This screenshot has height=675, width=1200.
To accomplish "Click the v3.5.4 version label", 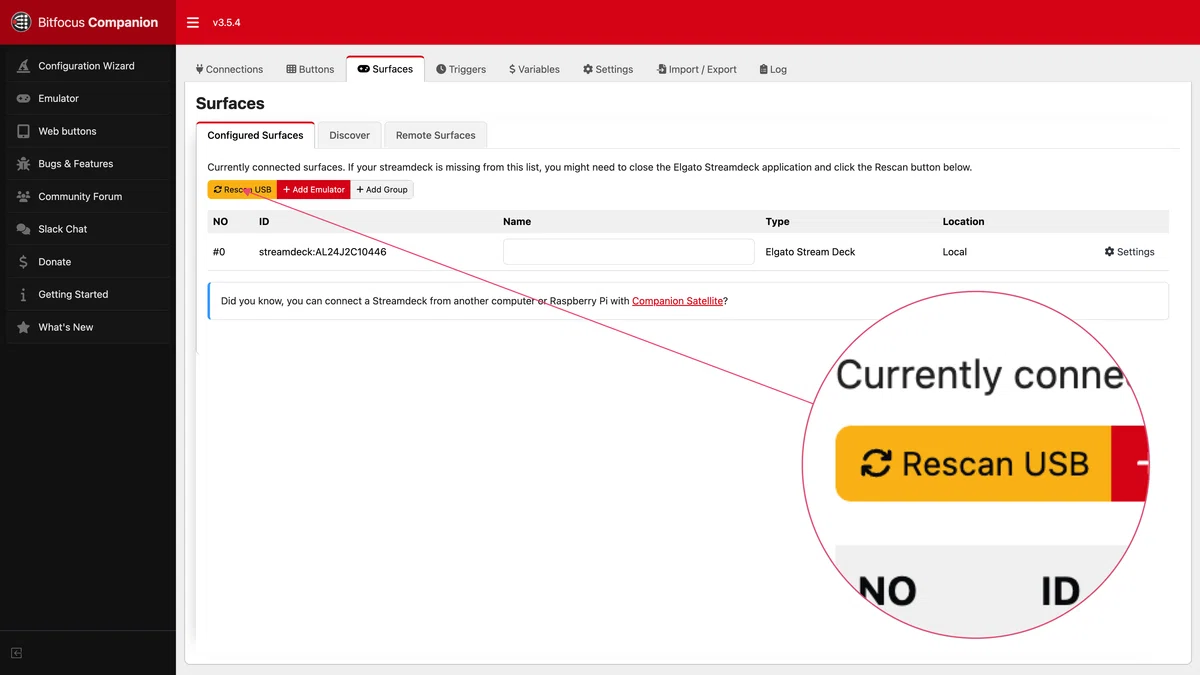I will 227,23.
